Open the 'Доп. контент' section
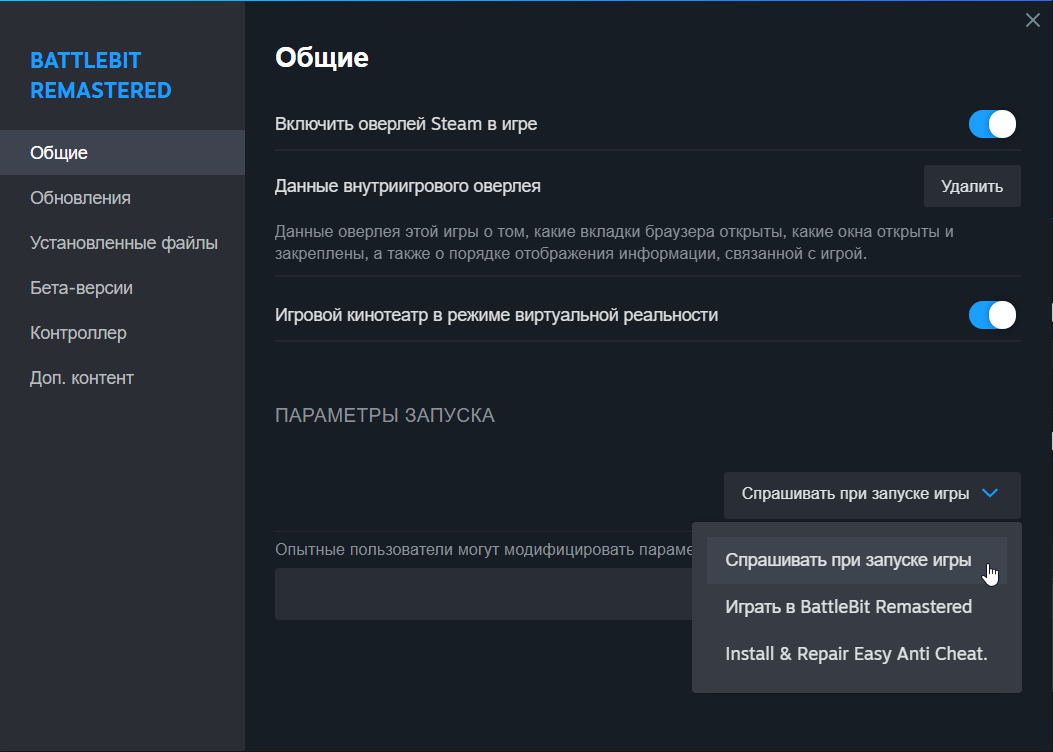 tap(81, 378)
